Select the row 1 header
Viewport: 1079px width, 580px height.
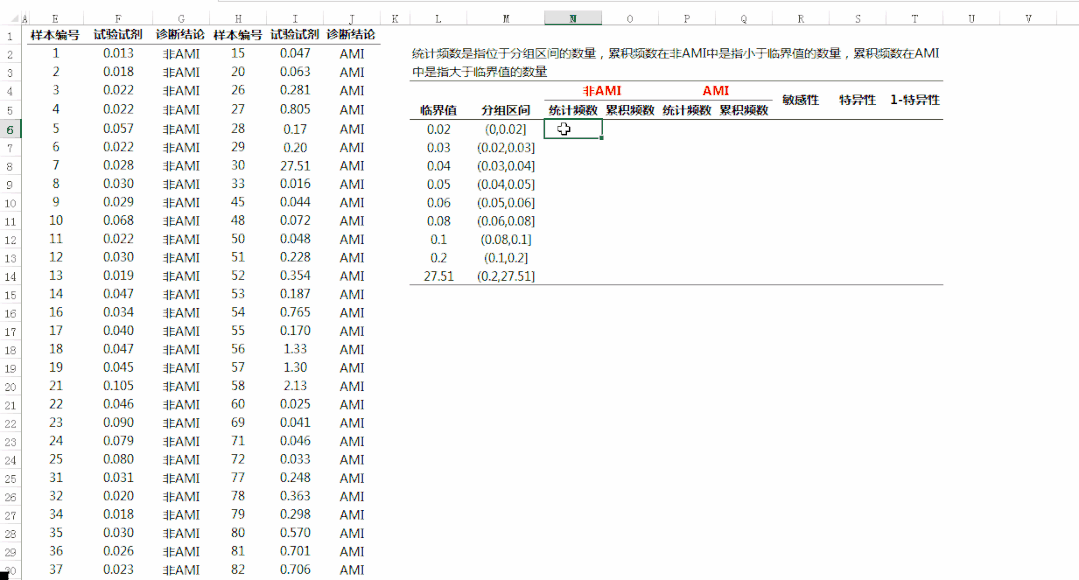(x=10, y=35)
